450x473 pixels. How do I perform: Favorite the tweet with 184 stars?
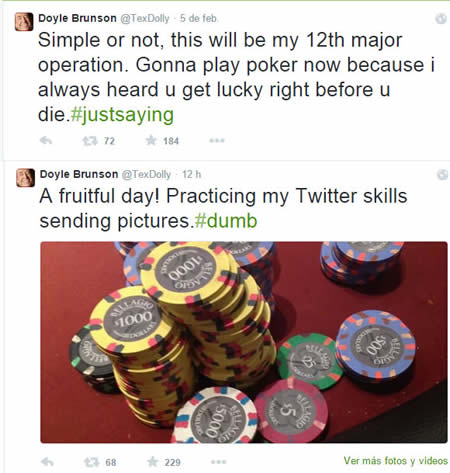pos(151,140)
